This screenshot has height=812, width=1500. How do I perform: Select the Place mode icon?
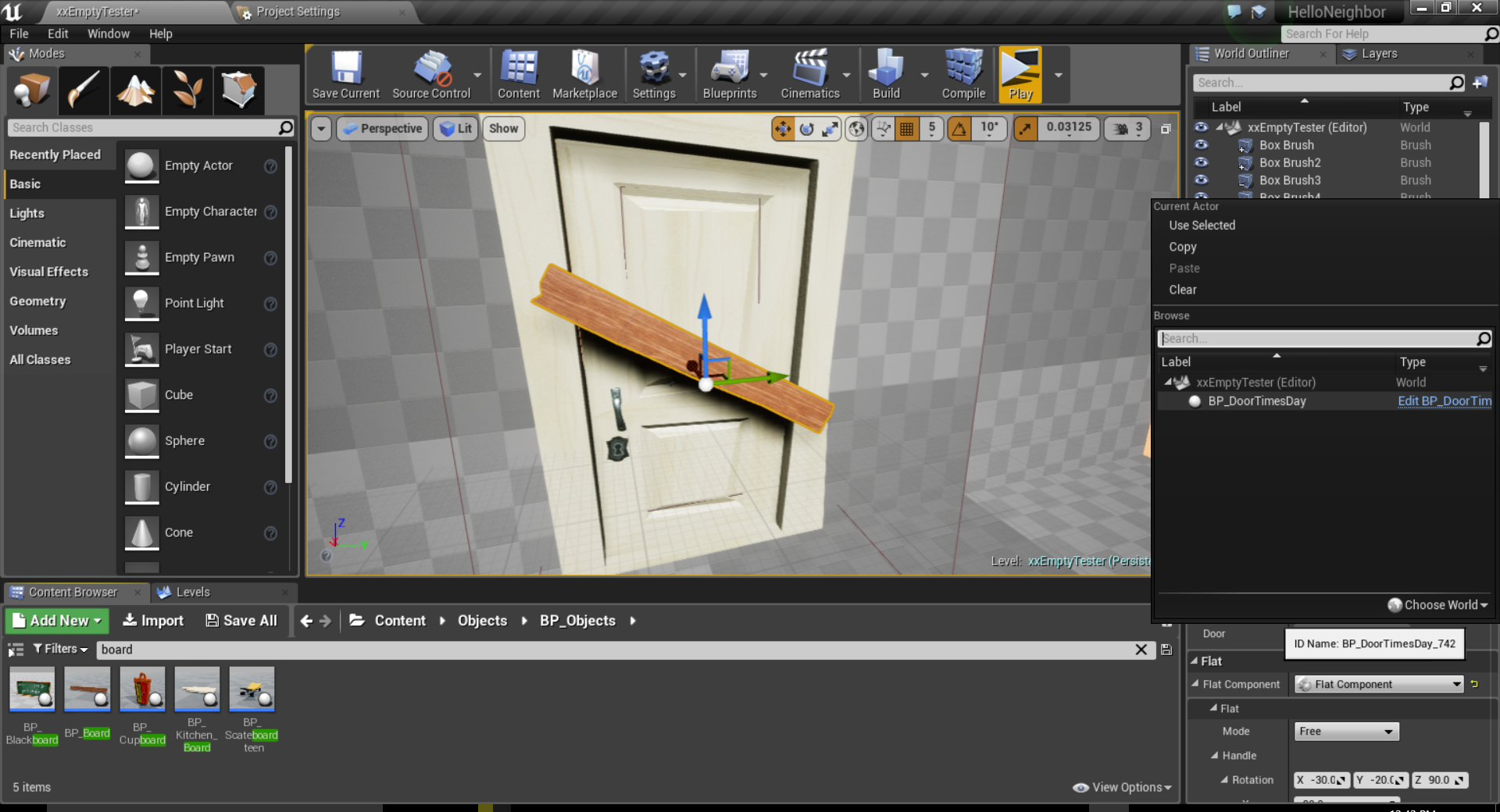[32, 90]
